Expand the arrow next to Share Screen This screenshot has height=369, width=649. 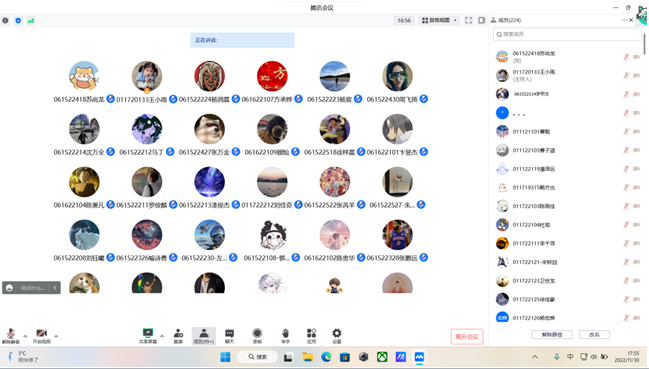coord(162,336)
